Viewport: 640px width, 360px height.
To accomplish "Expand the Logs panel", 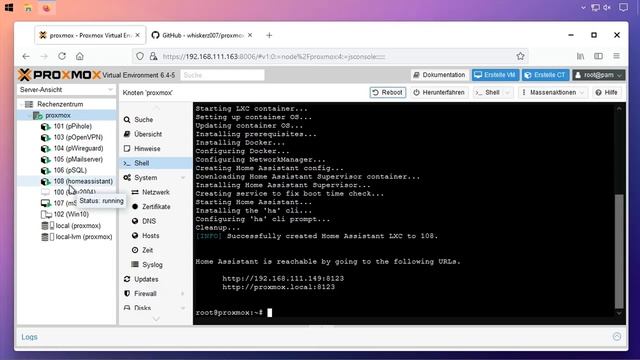I will (x=29, y=337).
